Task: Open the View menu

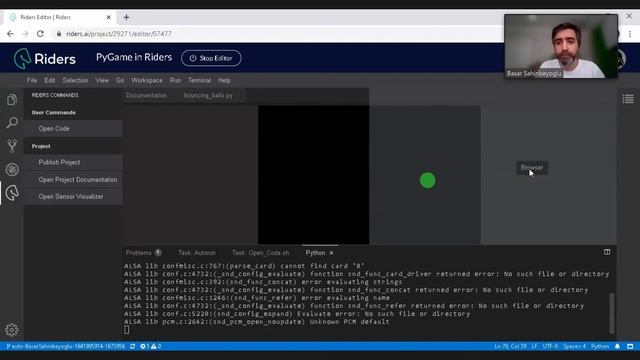Action: (x=102, y=80)
